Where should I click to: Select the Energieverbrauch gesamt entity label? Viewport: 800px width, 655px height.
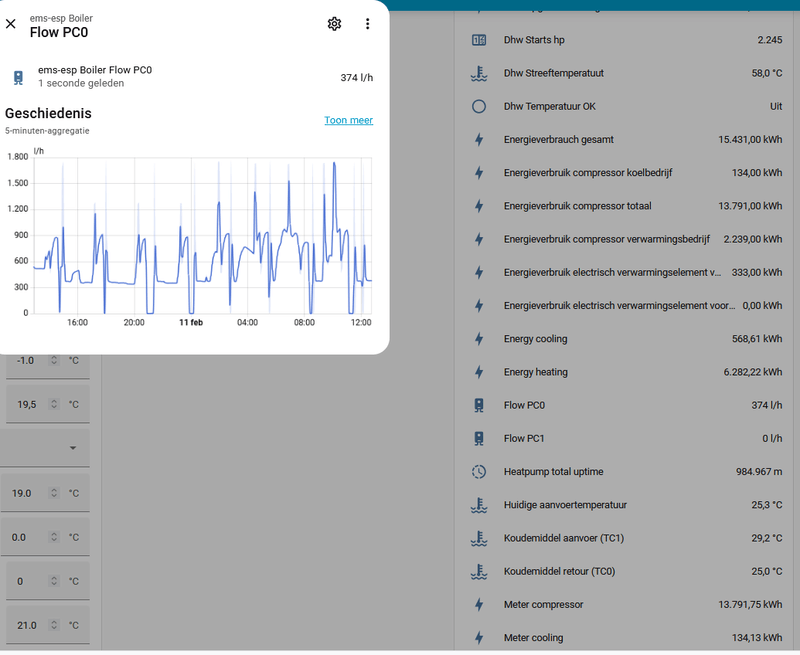559,140
